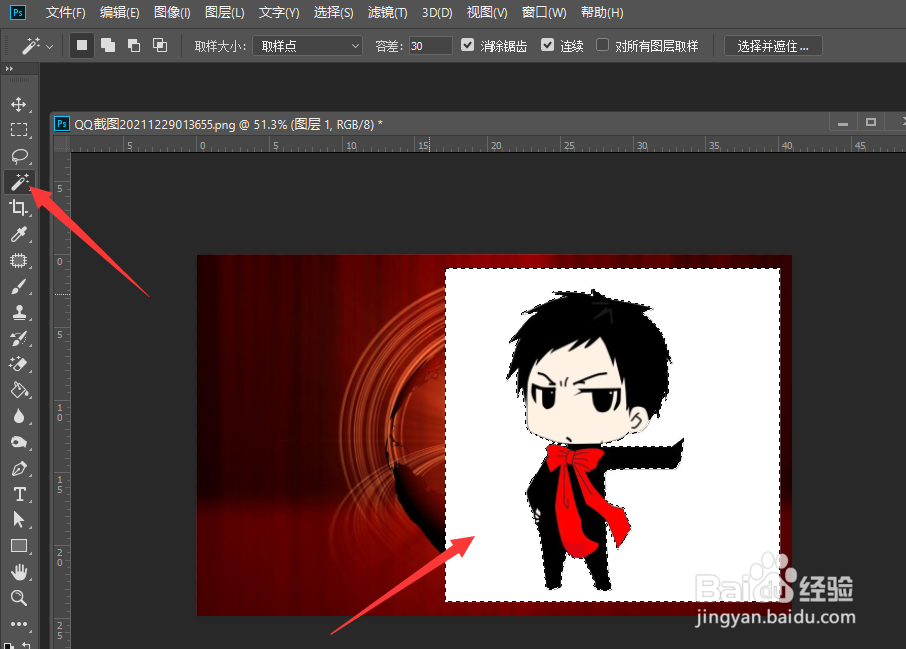This screenshot has height=649, width=906.
Task: Click the document title QQ截图20211229013655.png
Action: 155,124
